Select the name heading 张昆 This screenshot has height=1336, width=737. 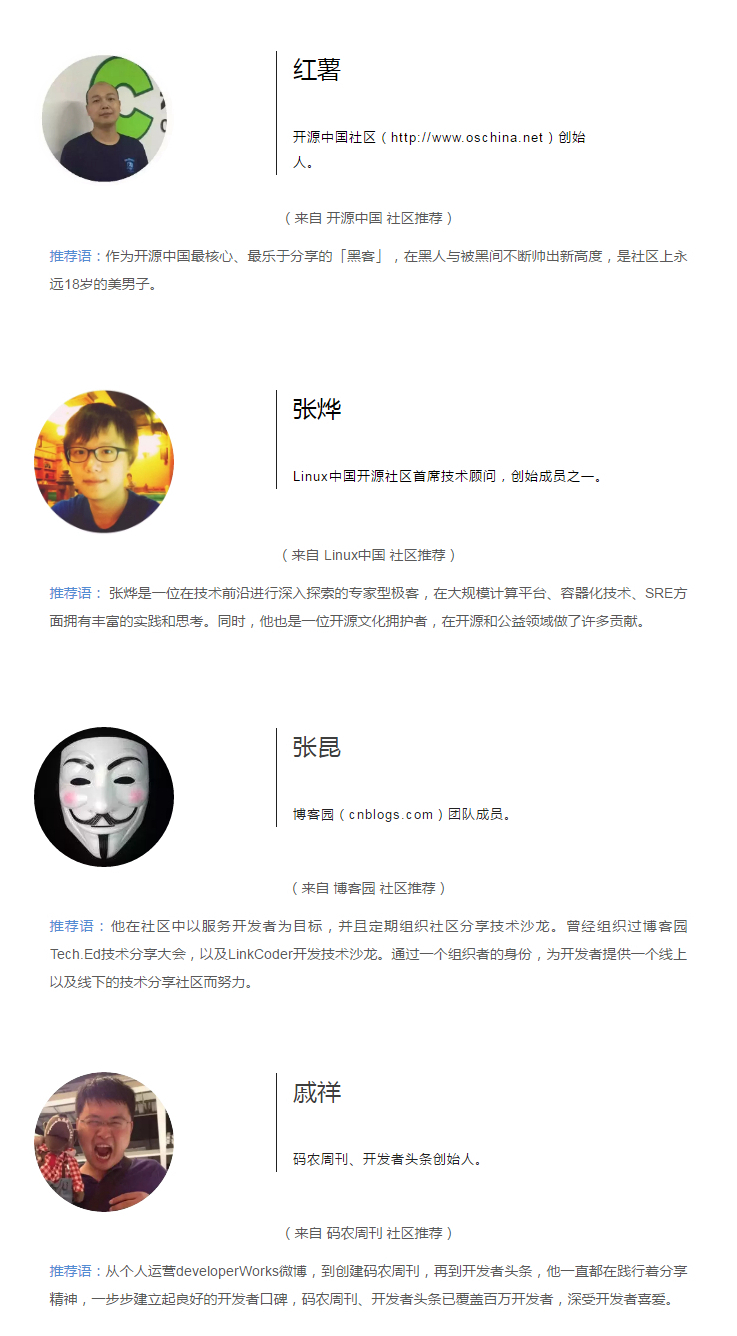point(317,747)
